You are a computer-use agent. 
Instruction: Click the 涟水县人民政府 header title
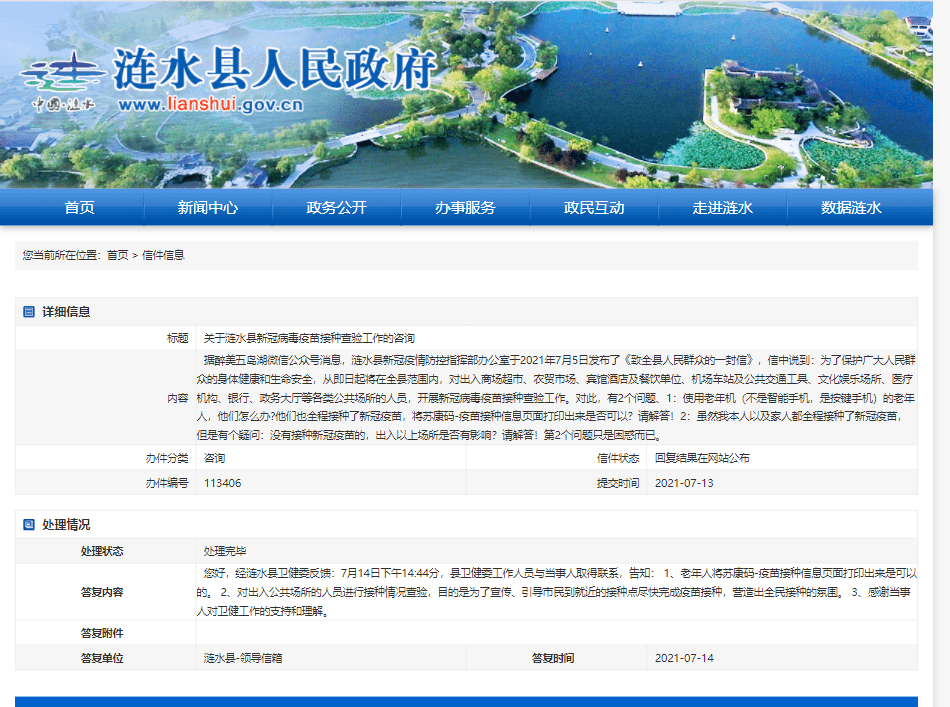275,68
